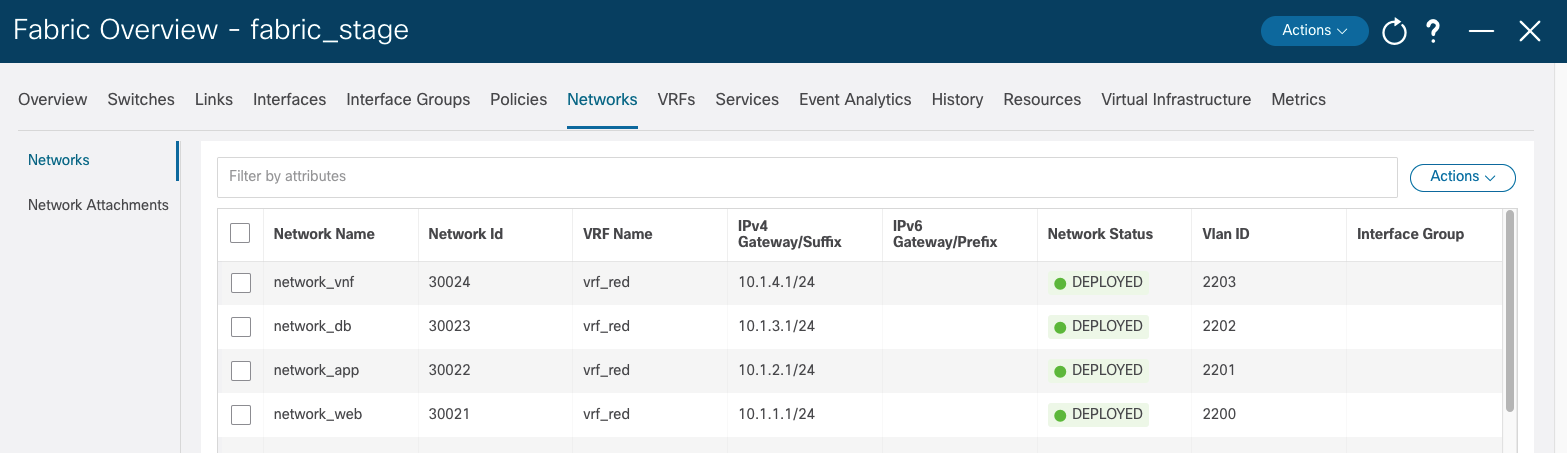Click the gateway 10.1.4.1/24
Viewport: 1567px width, 453px height.
pyautogui.click(x=776, y=282)
